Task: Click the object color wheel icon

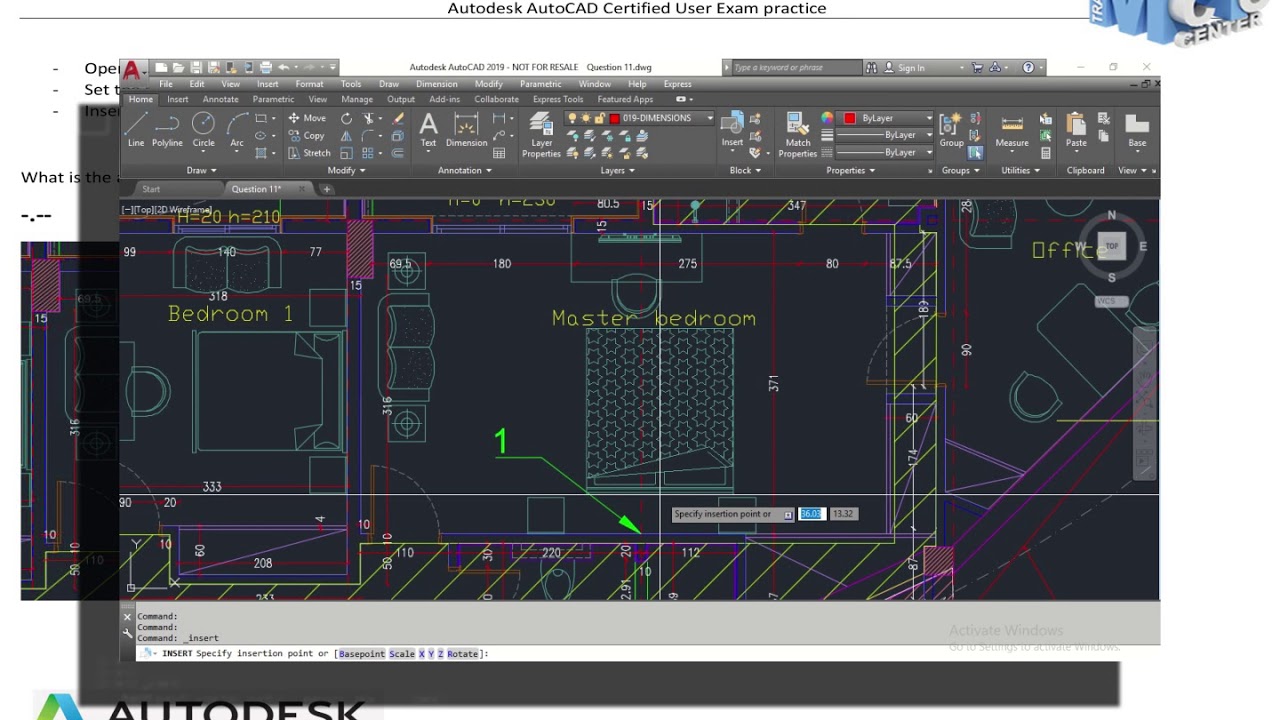Action: click(827, 118)
